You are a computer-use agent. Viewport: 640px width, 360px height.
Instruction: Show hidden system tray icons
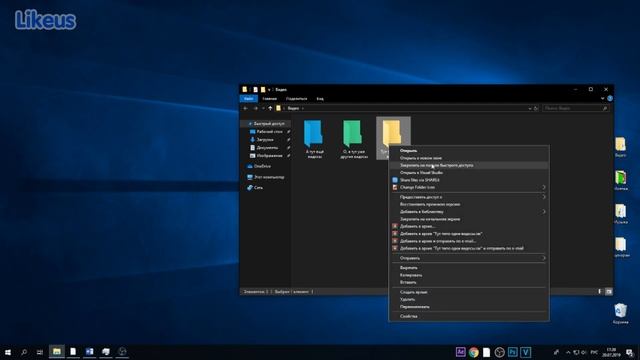click(x=568, y=352)
